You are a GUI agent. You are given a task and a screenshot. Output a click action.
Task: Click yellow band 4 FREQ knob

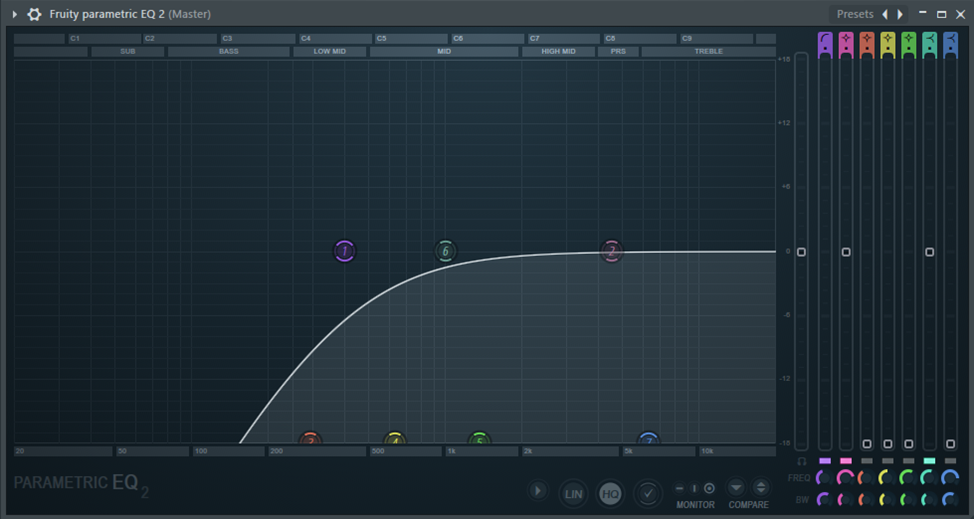[x=888, y=478]
